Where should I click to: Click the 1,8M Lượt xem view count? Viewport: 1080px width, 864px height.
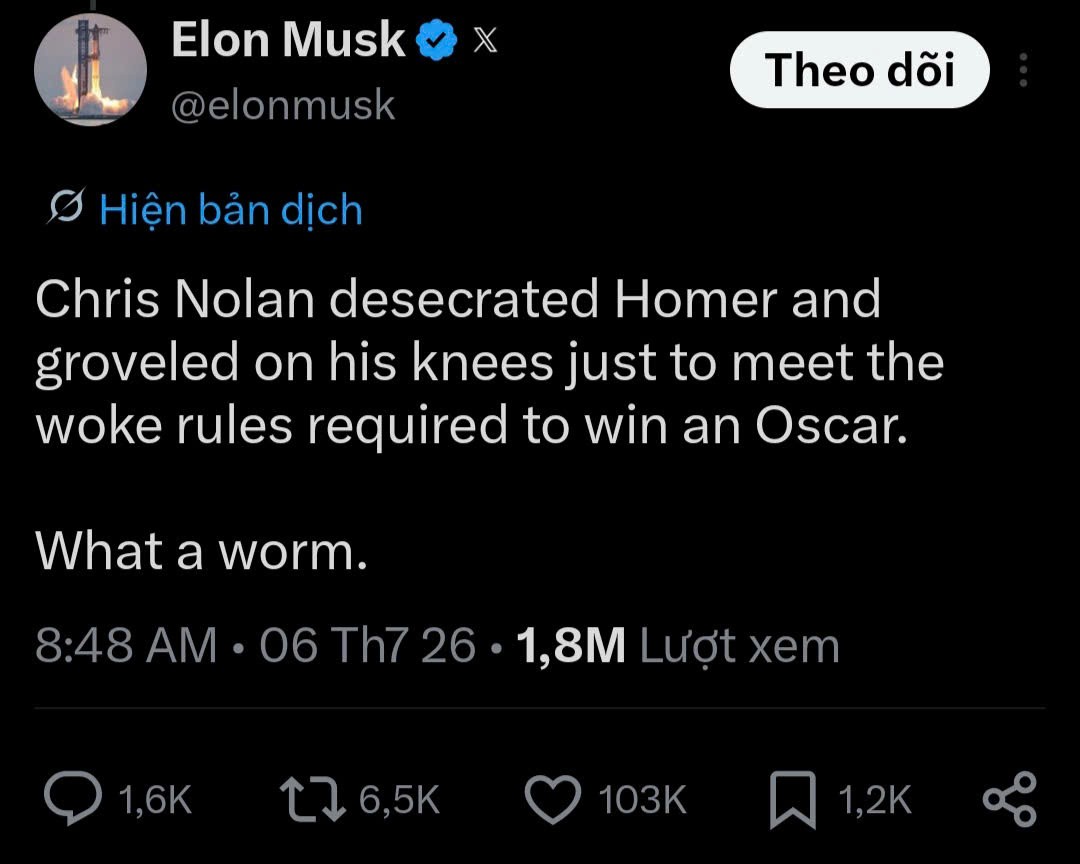pyautogui.click(x=678, y=646)
